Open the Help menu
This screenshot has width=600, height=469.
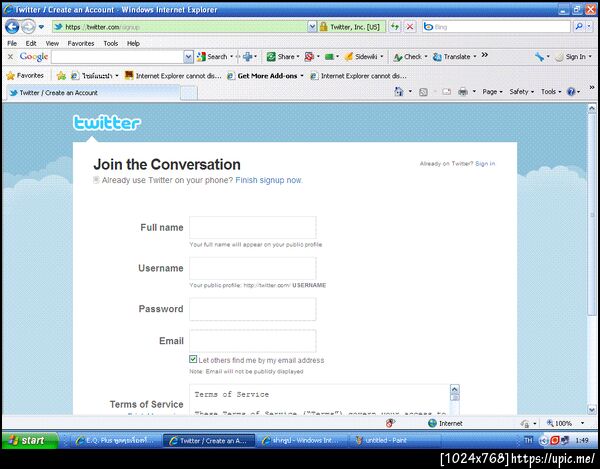point(133,43)
